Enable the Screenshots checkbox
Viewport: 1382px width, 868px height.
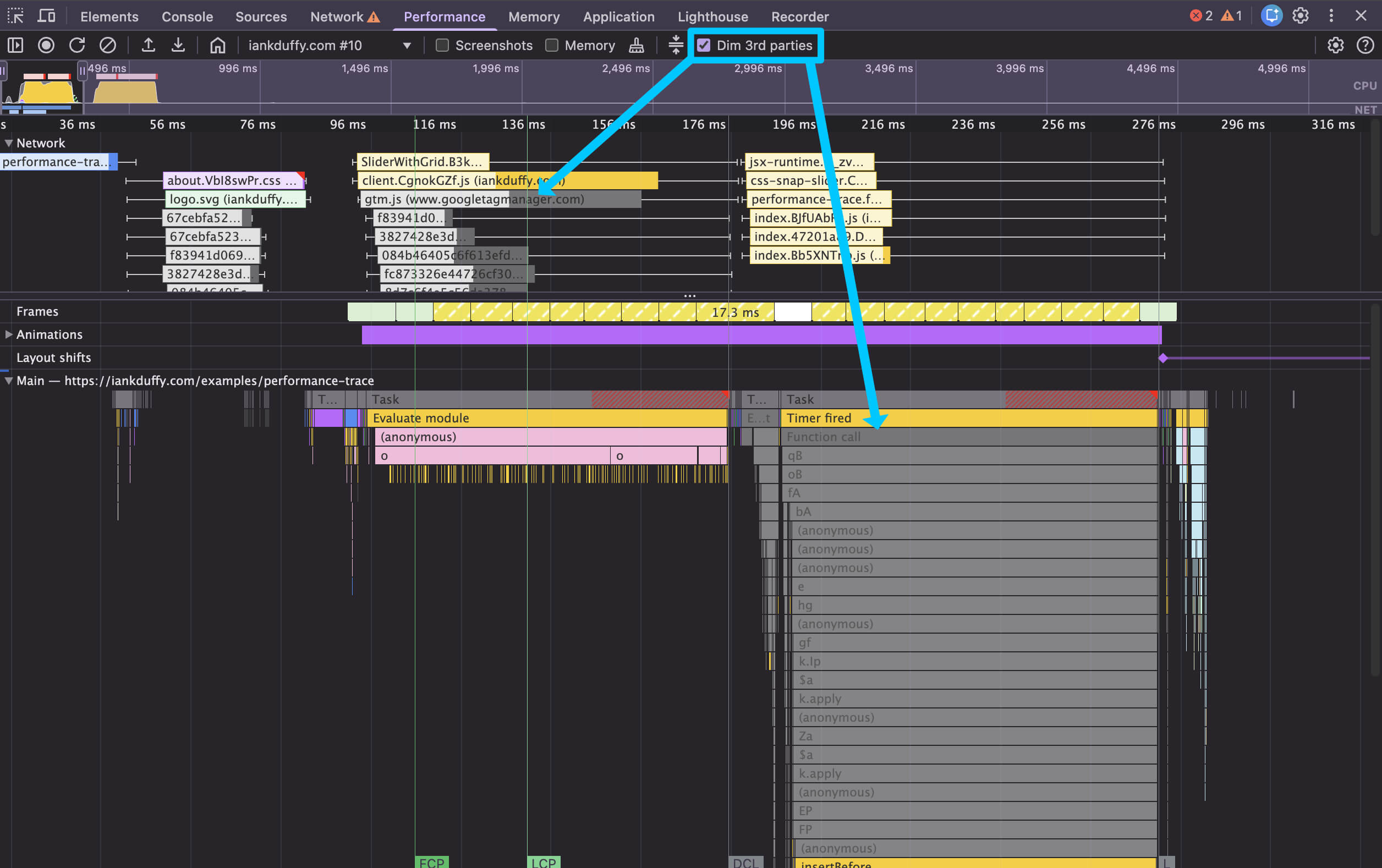point(442,45)
